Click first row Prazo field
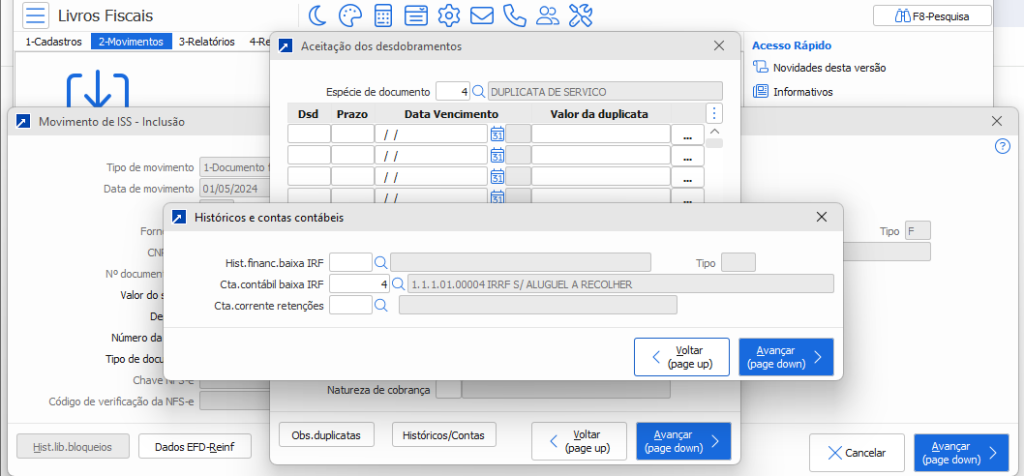 pyautogui.click(x=353, y=135)
